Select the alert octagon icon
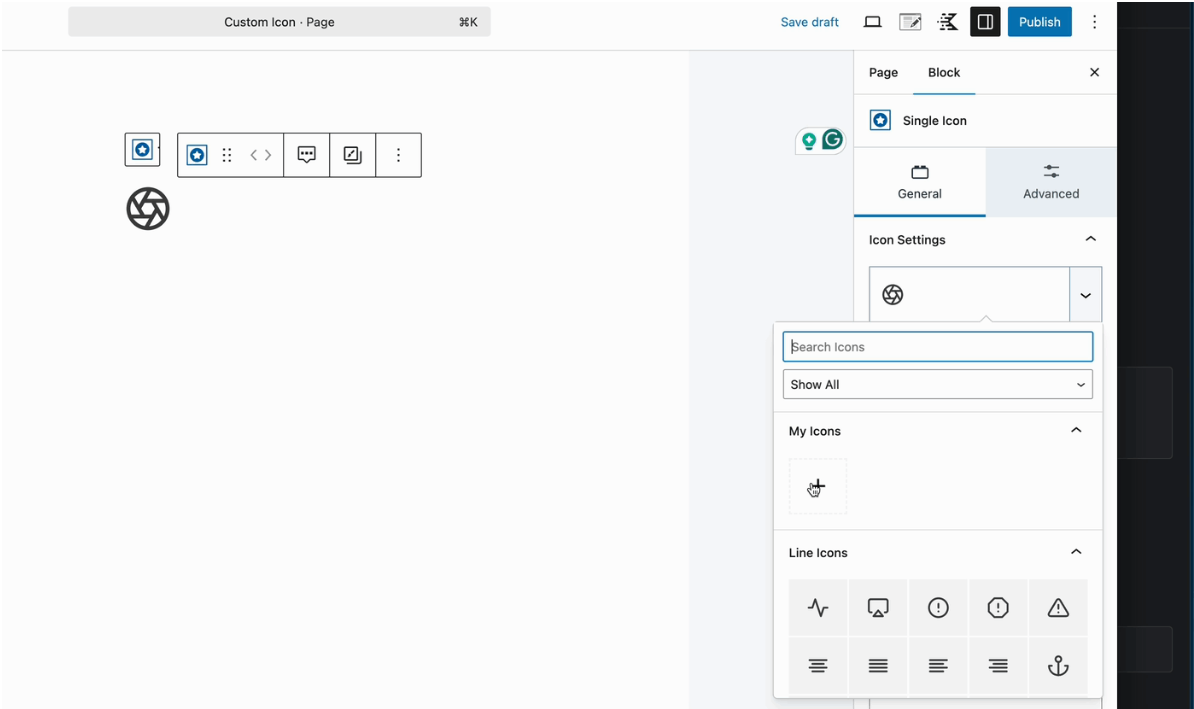Image resolution: width=1194 pixels, height=709 pixels. pos(998,607)
